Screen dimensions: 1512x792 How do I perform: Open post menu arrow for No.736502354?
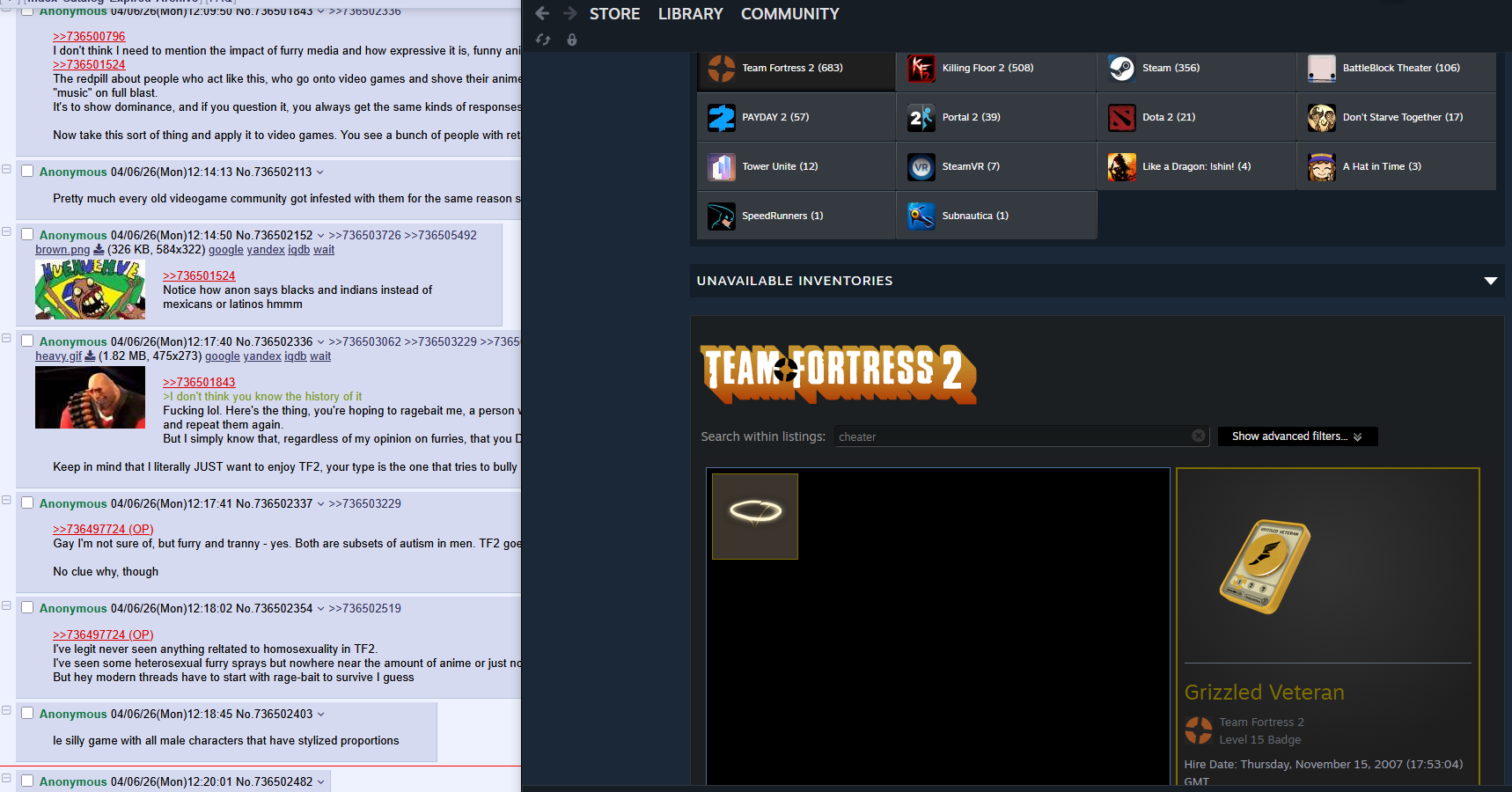pyautogui.click(x=321, y=609)
